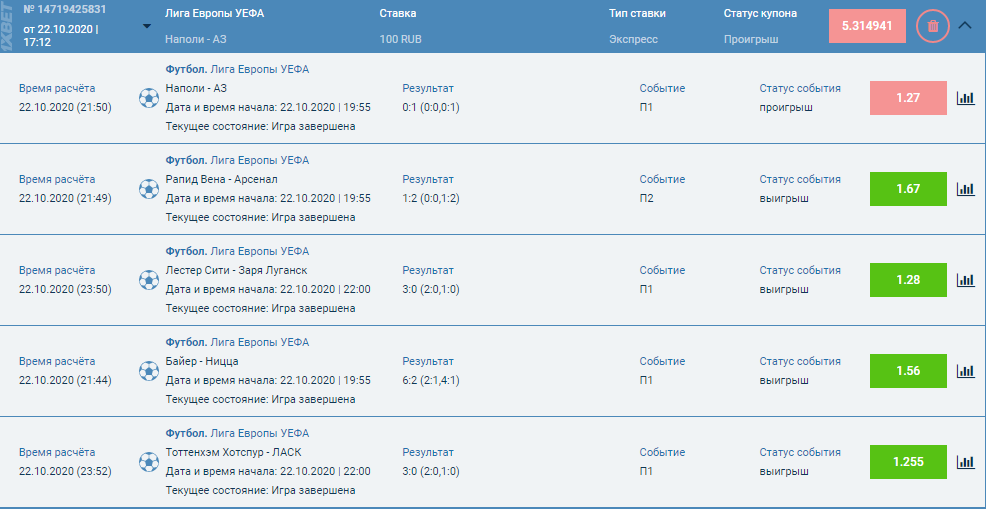Click the football icon next to Байер - Ницца
987x509 pixels.
tap(149, 371)
